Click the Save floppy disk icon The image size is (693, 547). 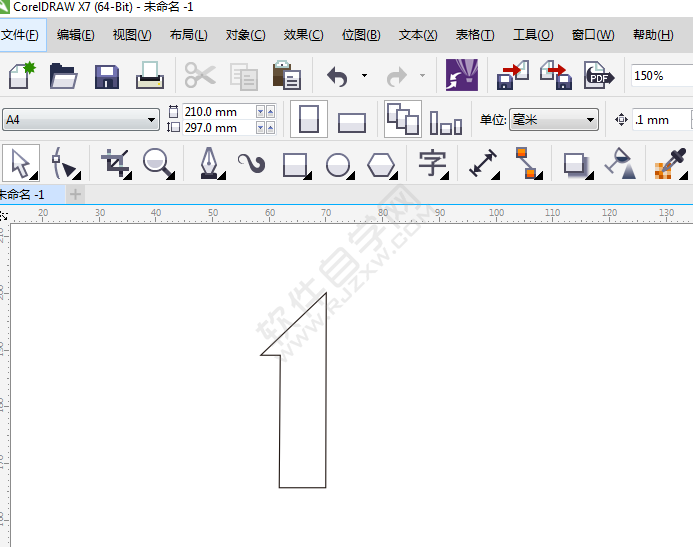(x=107, y=76)
